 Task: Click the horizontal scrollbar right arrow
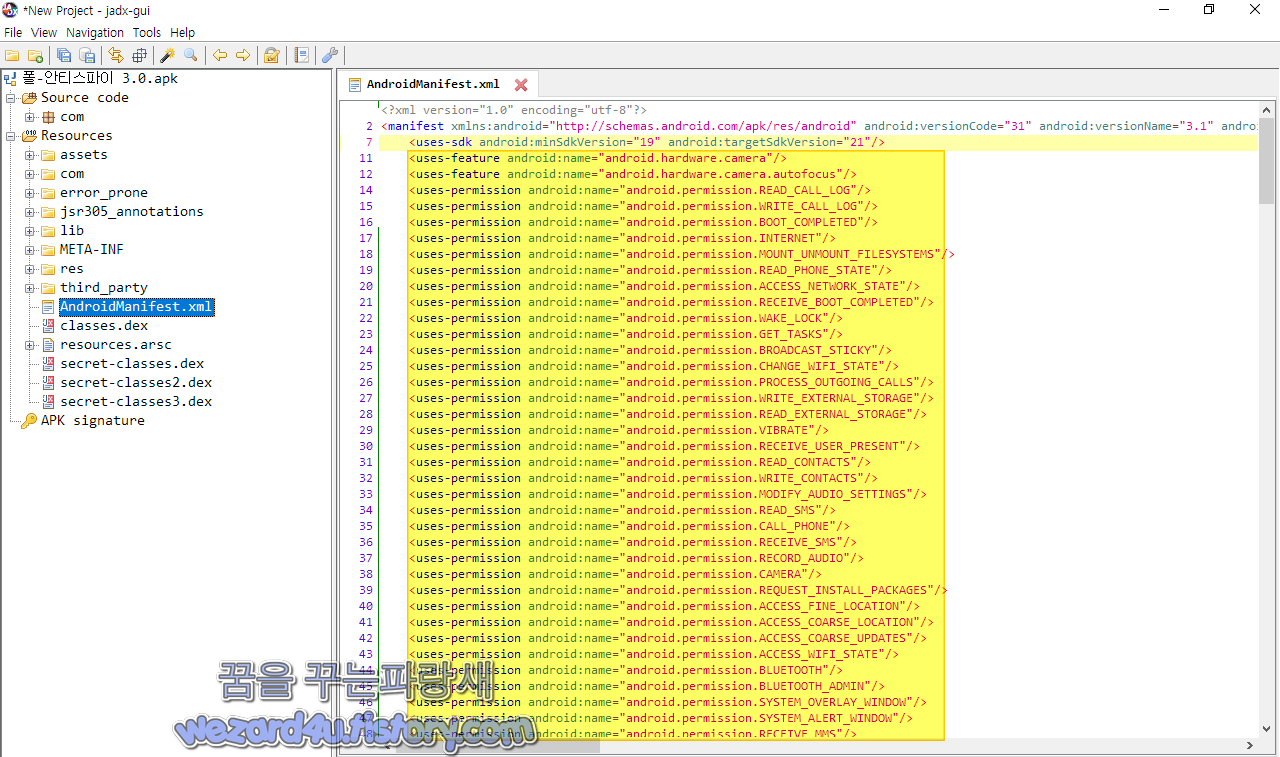(1251, 746)
